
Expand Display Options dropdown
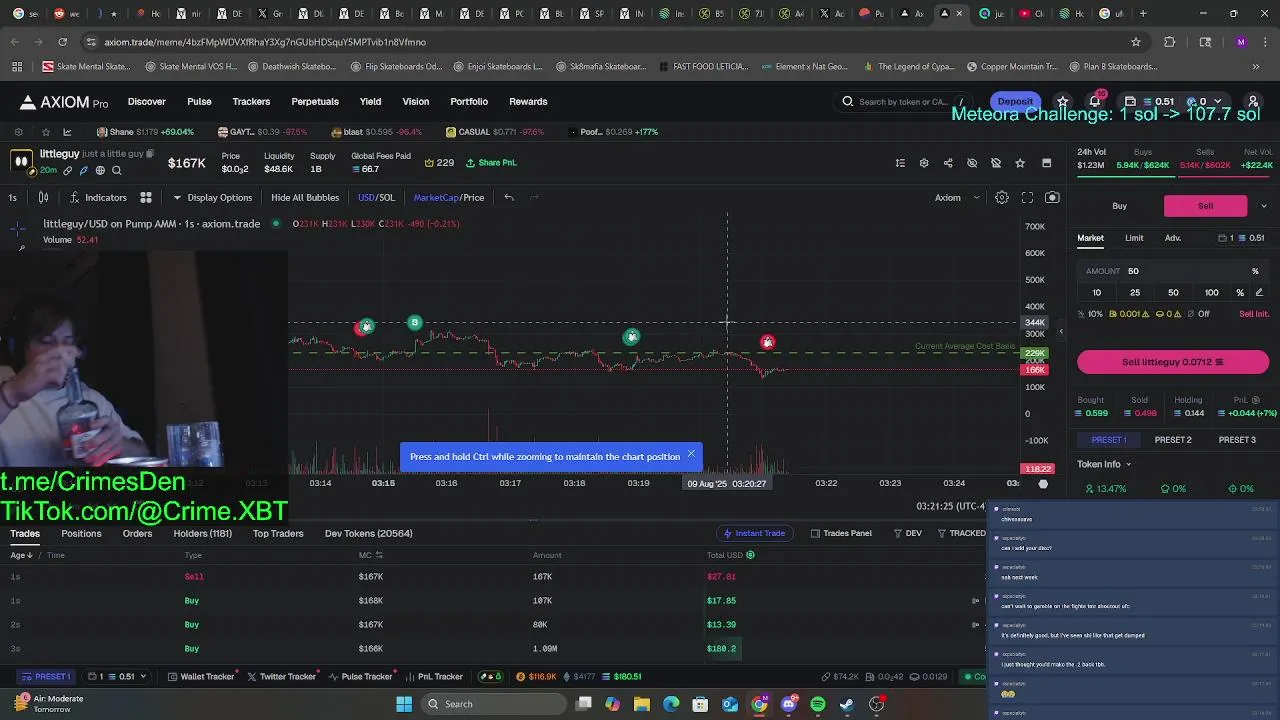click(213, 198)
